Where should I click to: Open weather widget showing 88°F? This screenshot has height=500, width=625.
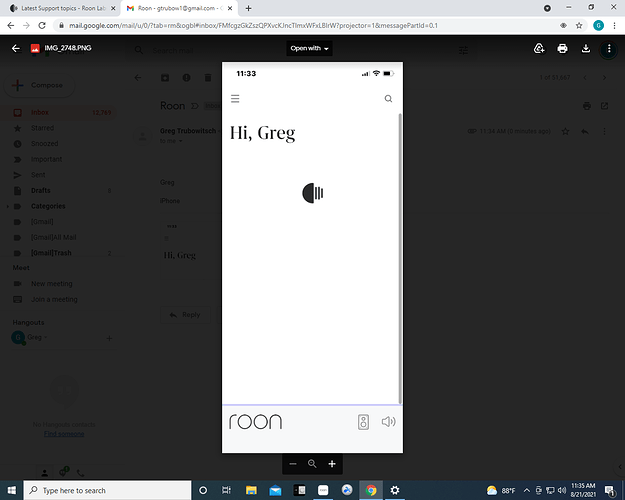501,490
